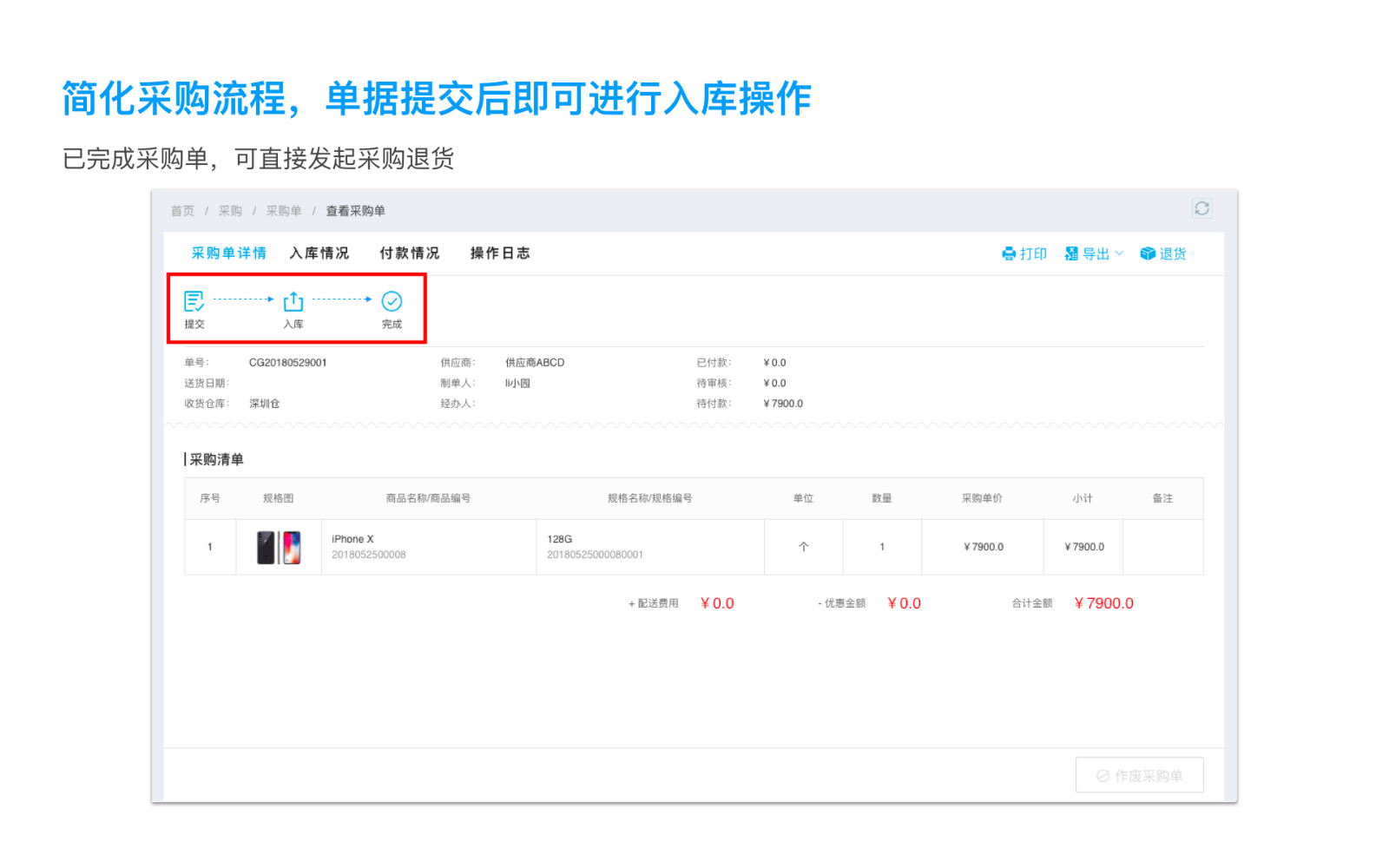Screen dimensions: 1389x868
Task: Expand the 导出 dropdown chevron
Action: [1119, 253]
